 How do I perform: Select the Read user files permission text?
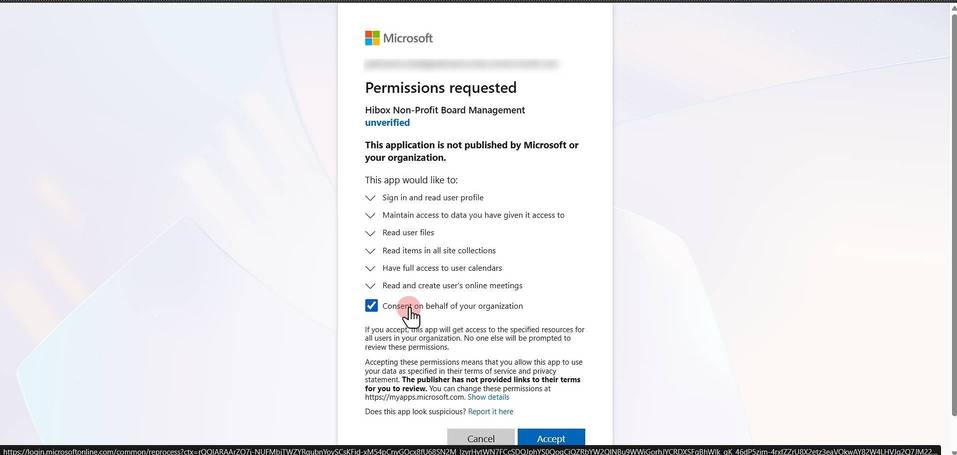click(408, 233)
